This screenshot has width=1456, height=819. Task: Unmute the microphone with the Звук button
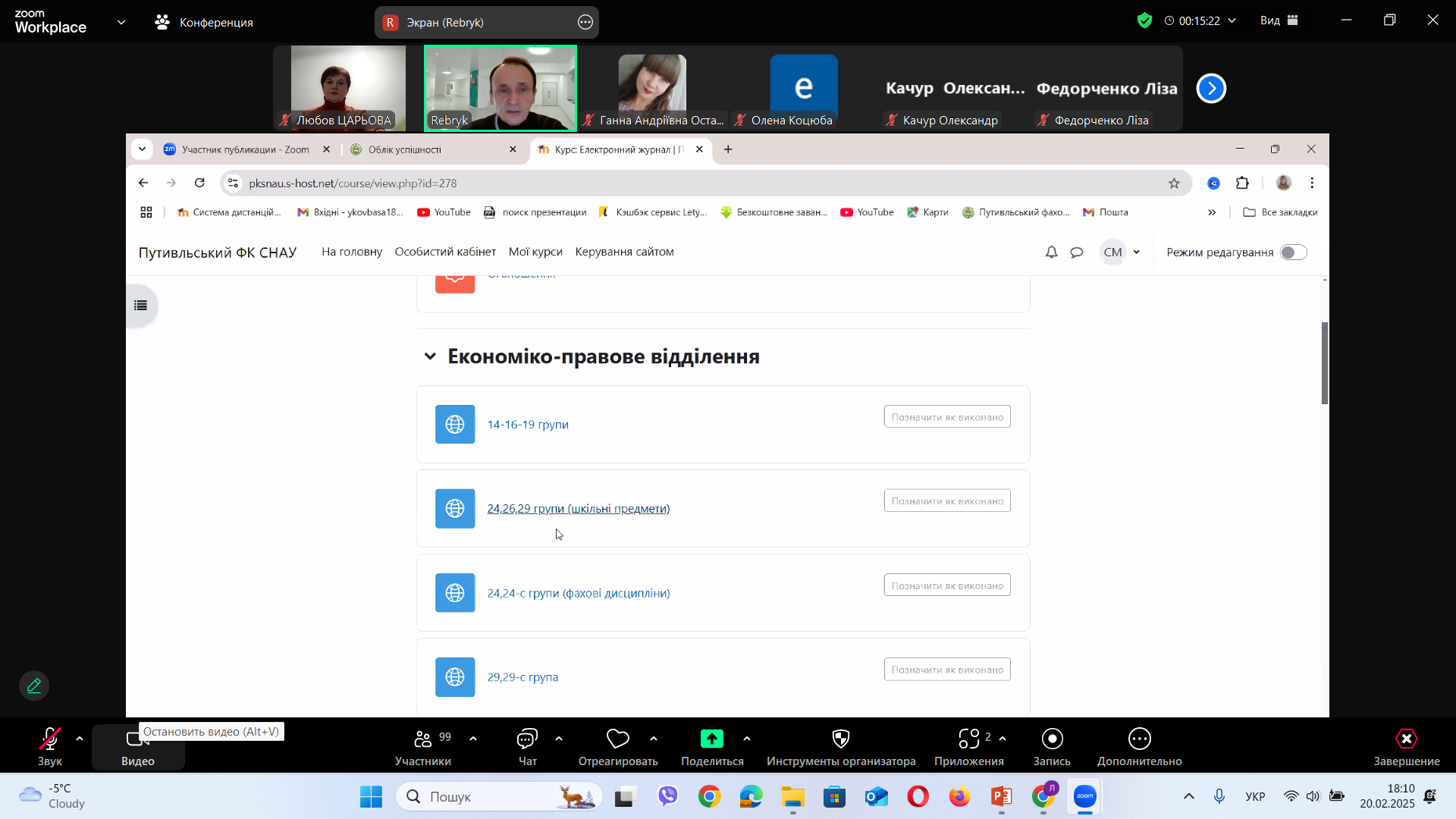point(50,739)
